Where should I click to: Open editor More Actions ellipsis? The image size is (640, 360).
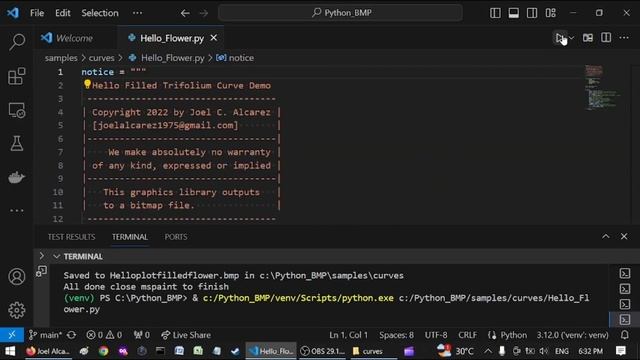point(624,38)
